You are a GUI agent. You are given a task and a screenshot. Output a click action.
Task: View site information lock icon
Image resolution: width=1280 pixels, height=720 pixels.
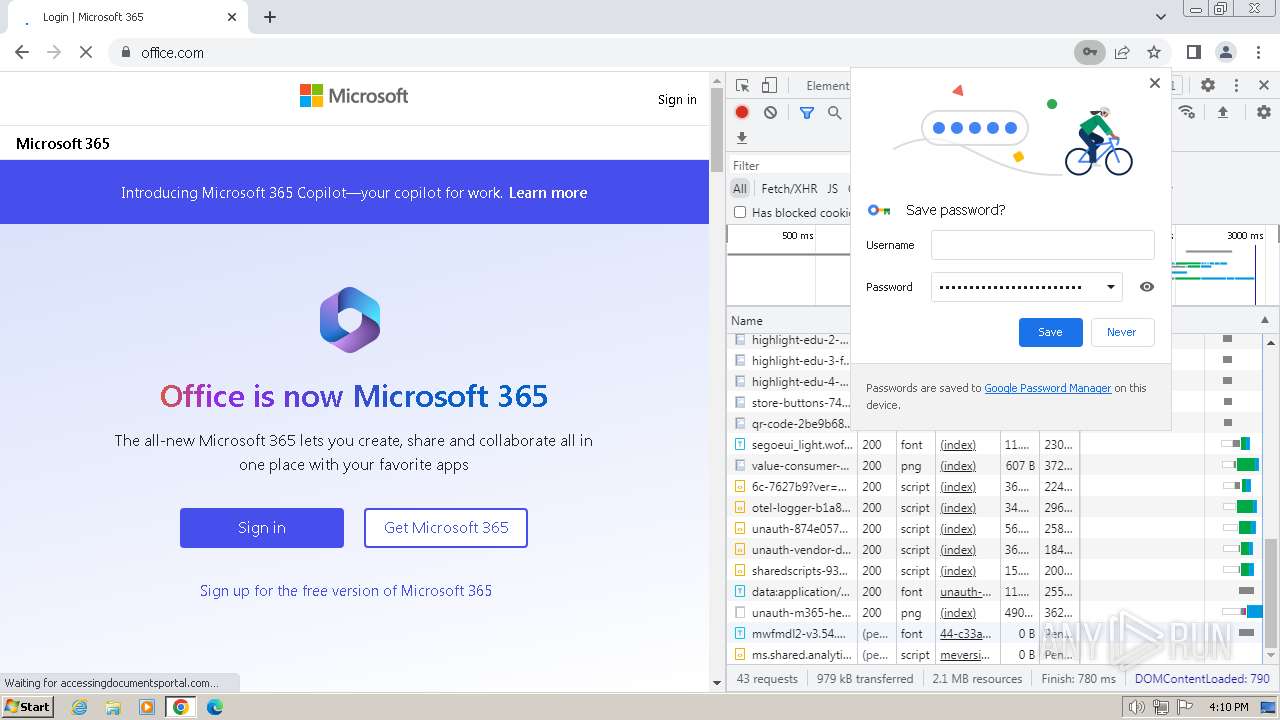click(125, 52)
